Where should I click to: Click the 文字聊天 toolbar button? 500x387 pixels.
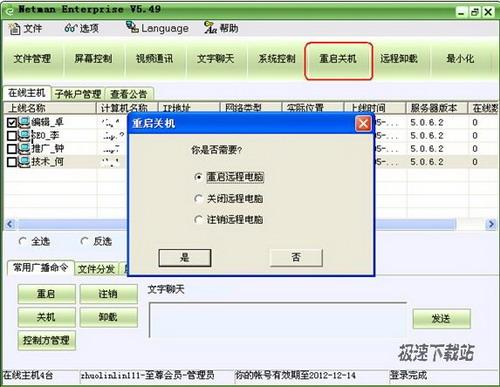(216, 59)
